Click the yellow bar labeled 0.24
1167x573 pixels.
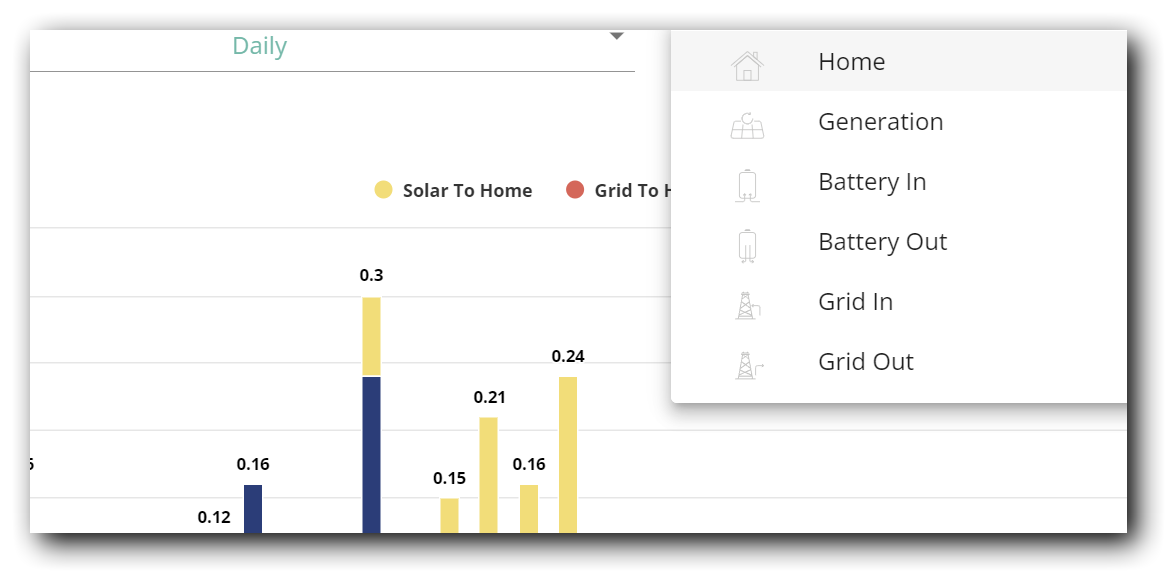pos(568,455)
